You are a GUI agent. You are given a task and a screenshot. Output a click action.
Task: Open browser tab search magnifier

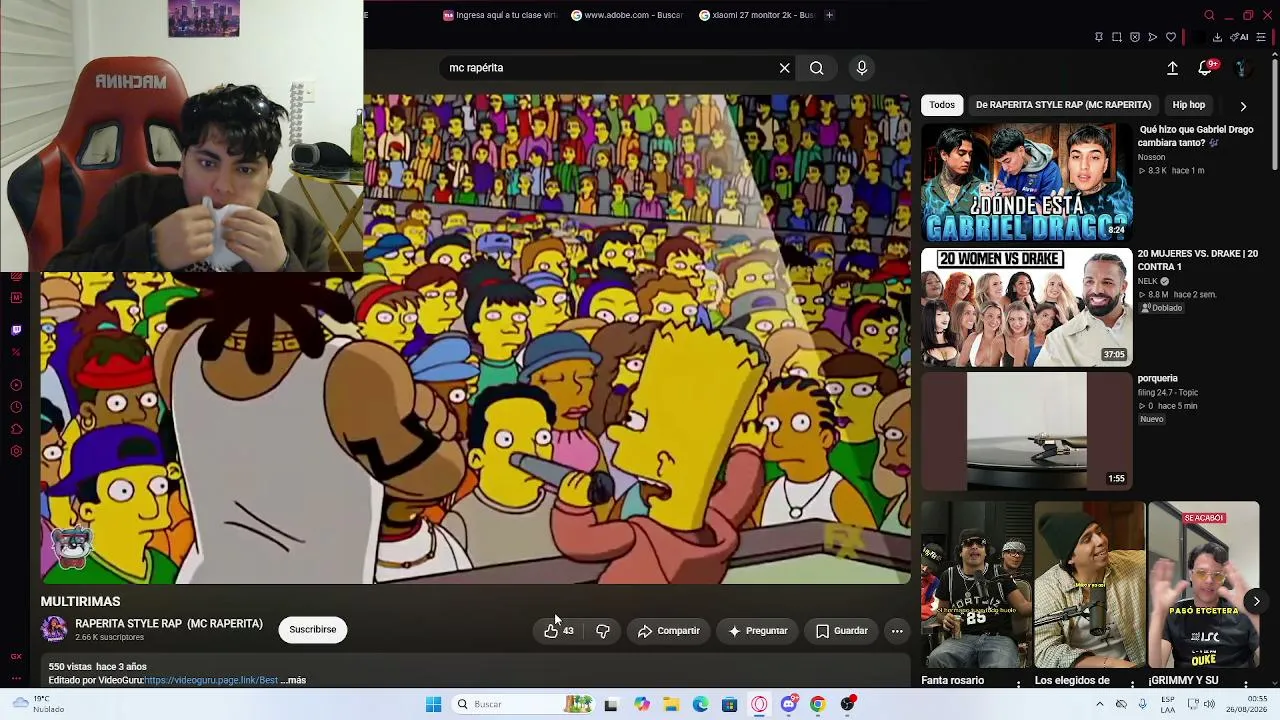point(1209,15)
